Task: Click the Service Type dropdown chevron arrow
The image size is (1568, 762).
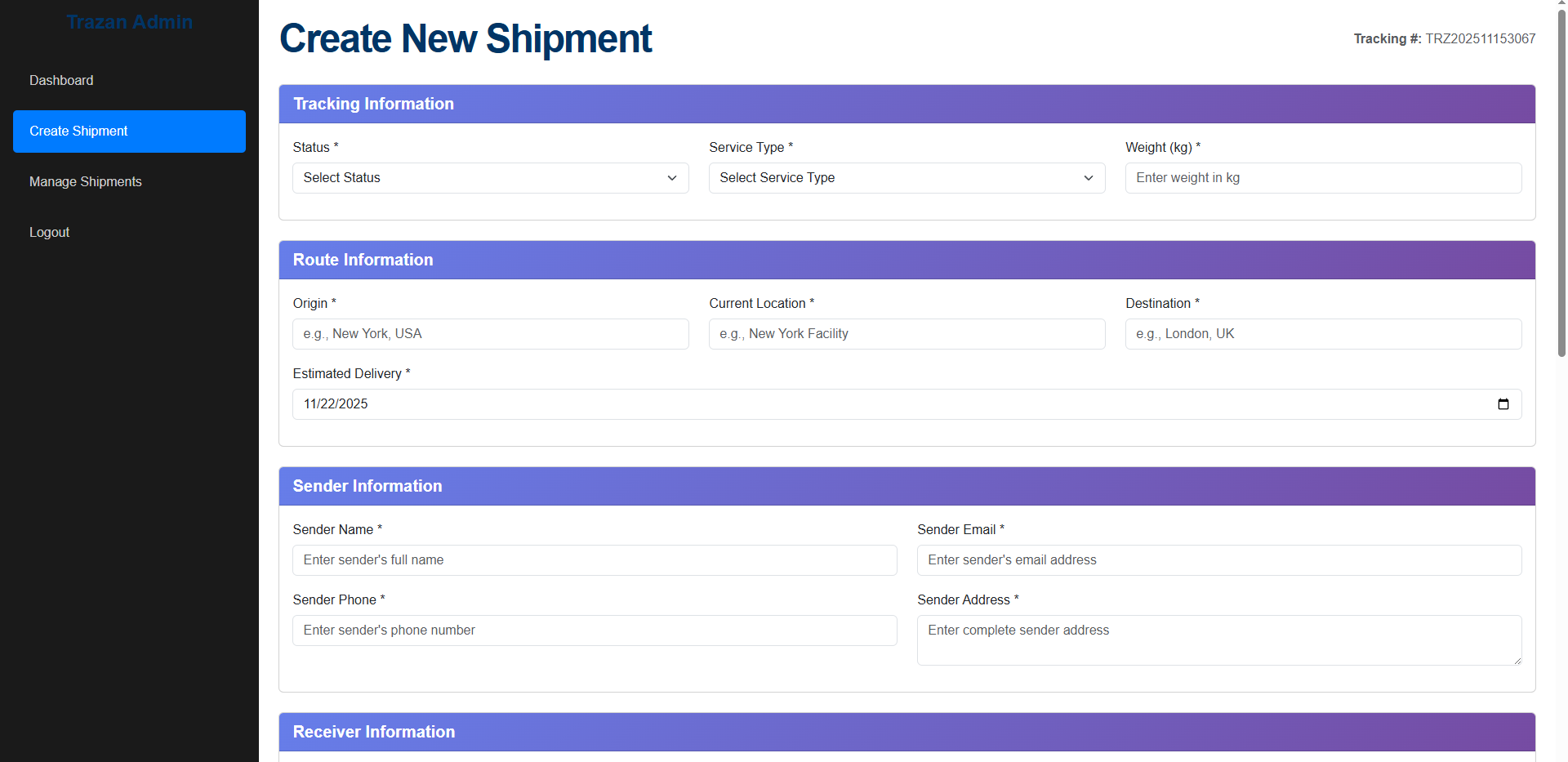Action: (1088, 178)
